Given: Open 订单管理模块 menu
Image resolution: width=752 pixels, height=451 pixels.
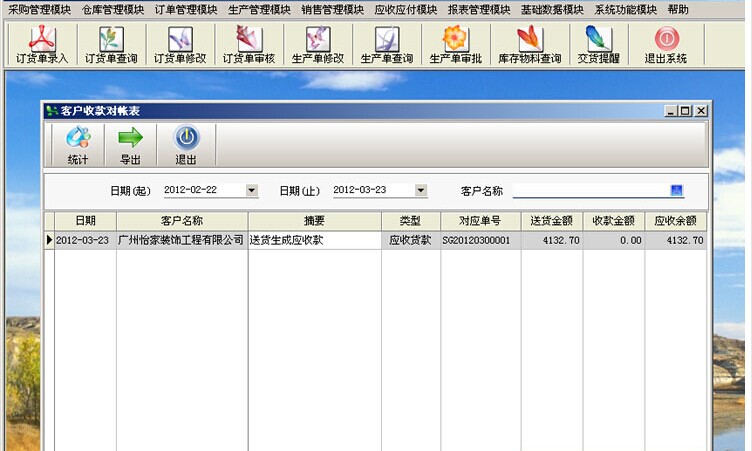Looking at the screenshot, I should [x=186, y=10].
